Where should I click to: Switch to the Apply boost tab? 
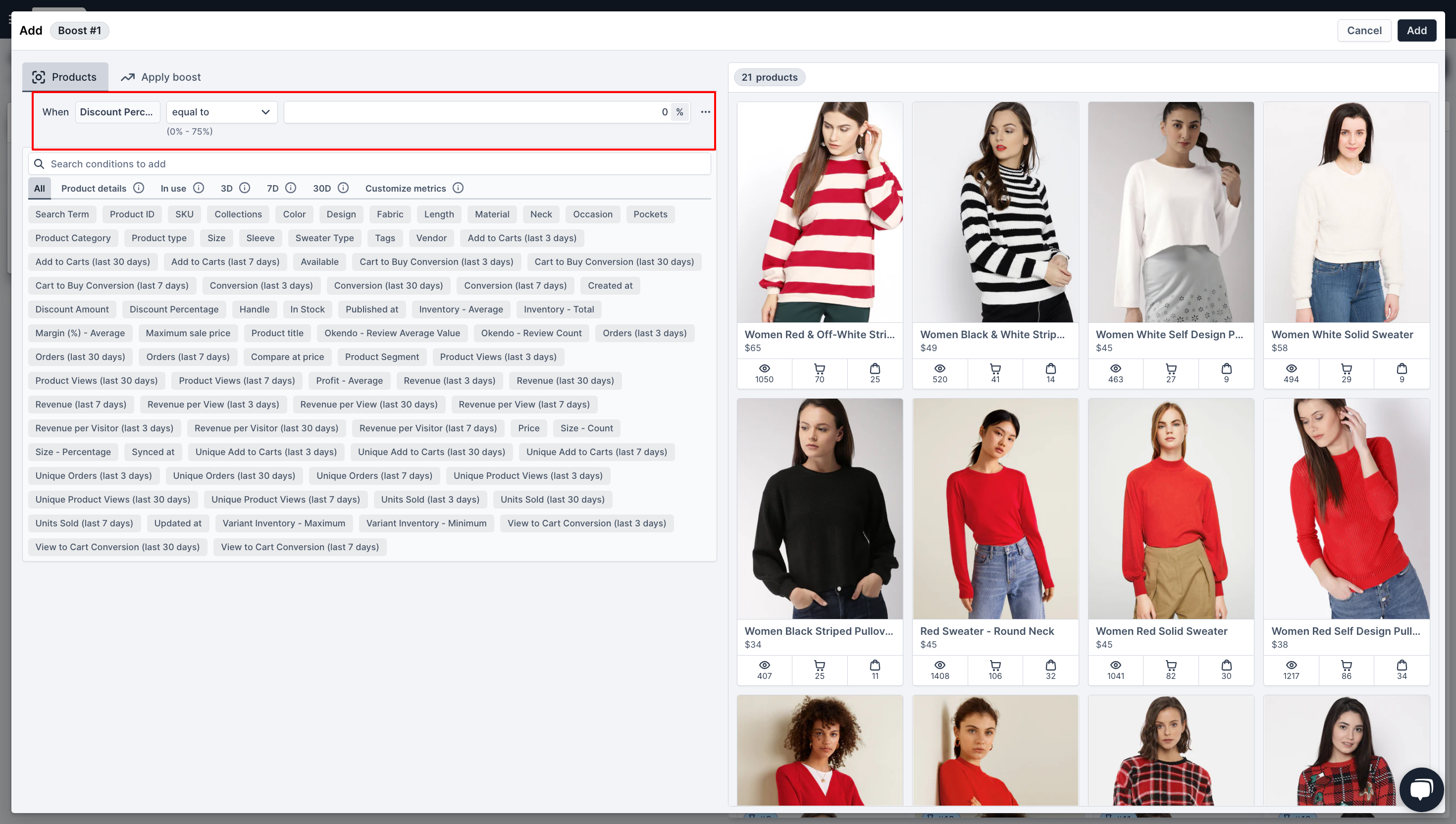tap(161, 77)
